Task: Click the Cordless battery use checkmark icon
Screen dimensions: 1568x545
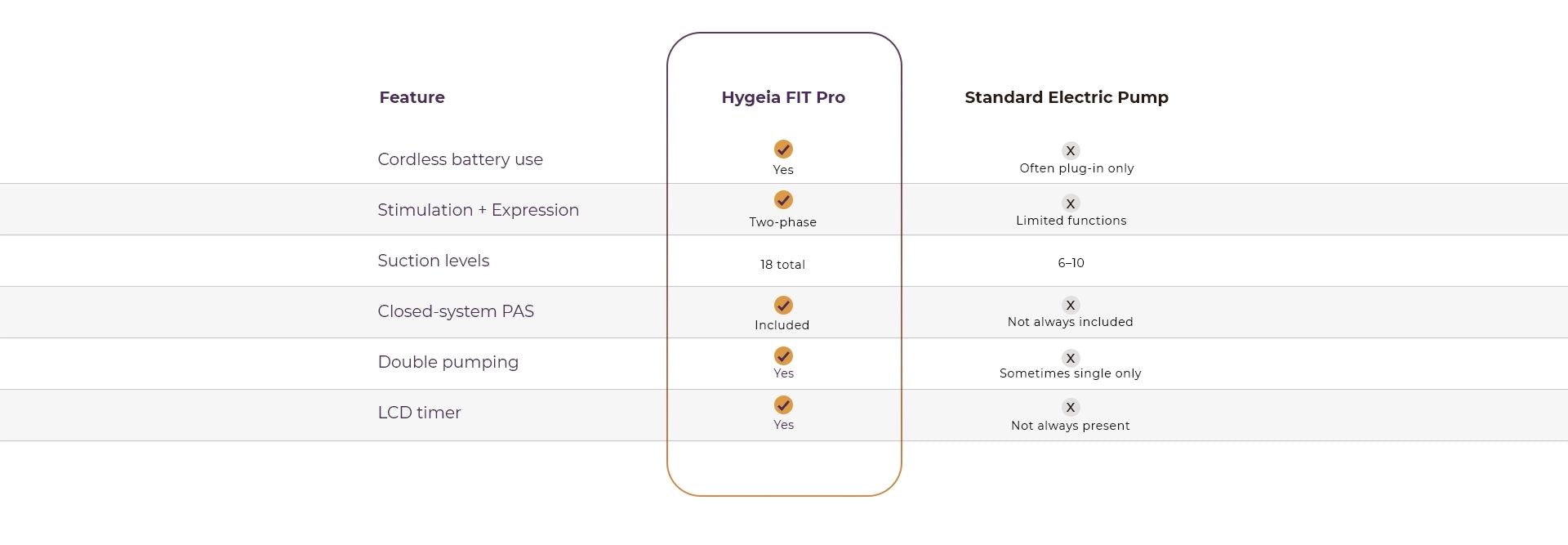Action: point(783,149)
